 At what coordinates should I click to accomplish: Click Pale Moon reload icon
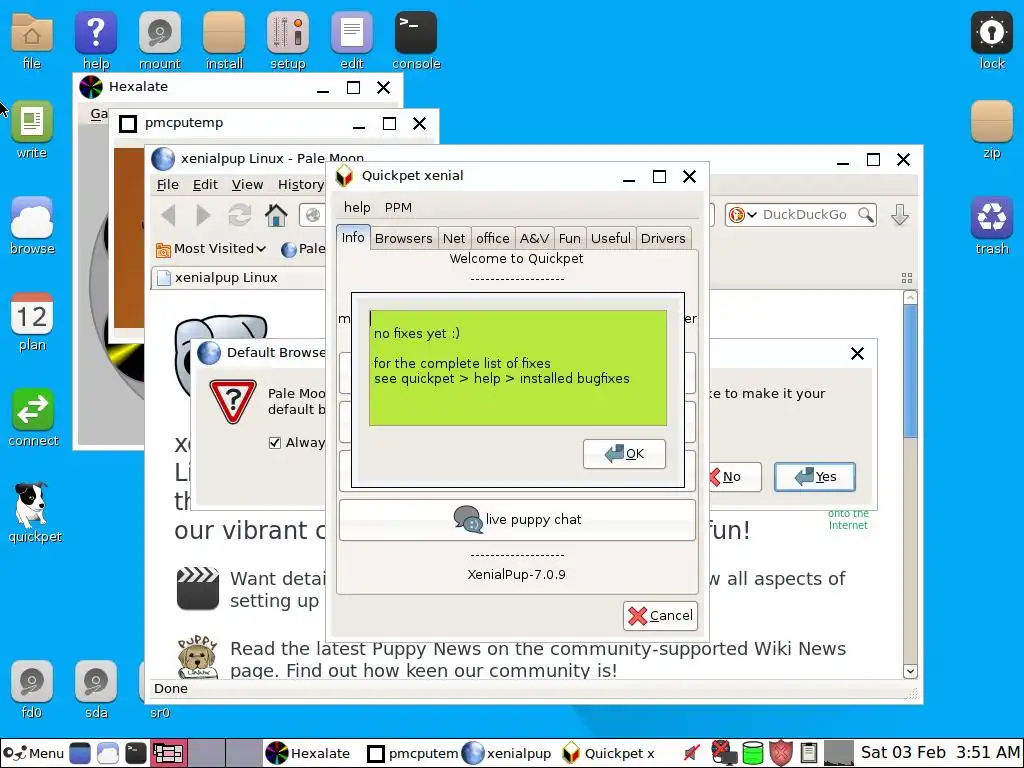click(x=240, y=215)
